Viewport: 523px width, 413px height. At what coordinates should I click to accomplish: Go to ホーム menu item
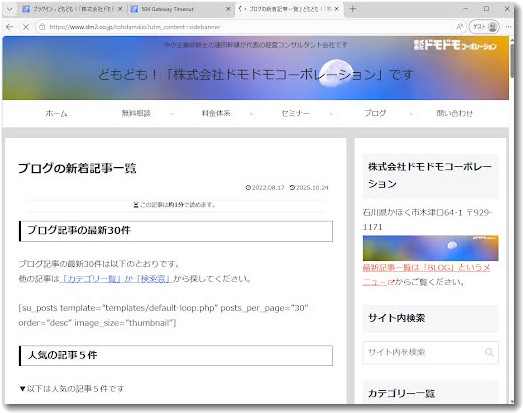56,113
